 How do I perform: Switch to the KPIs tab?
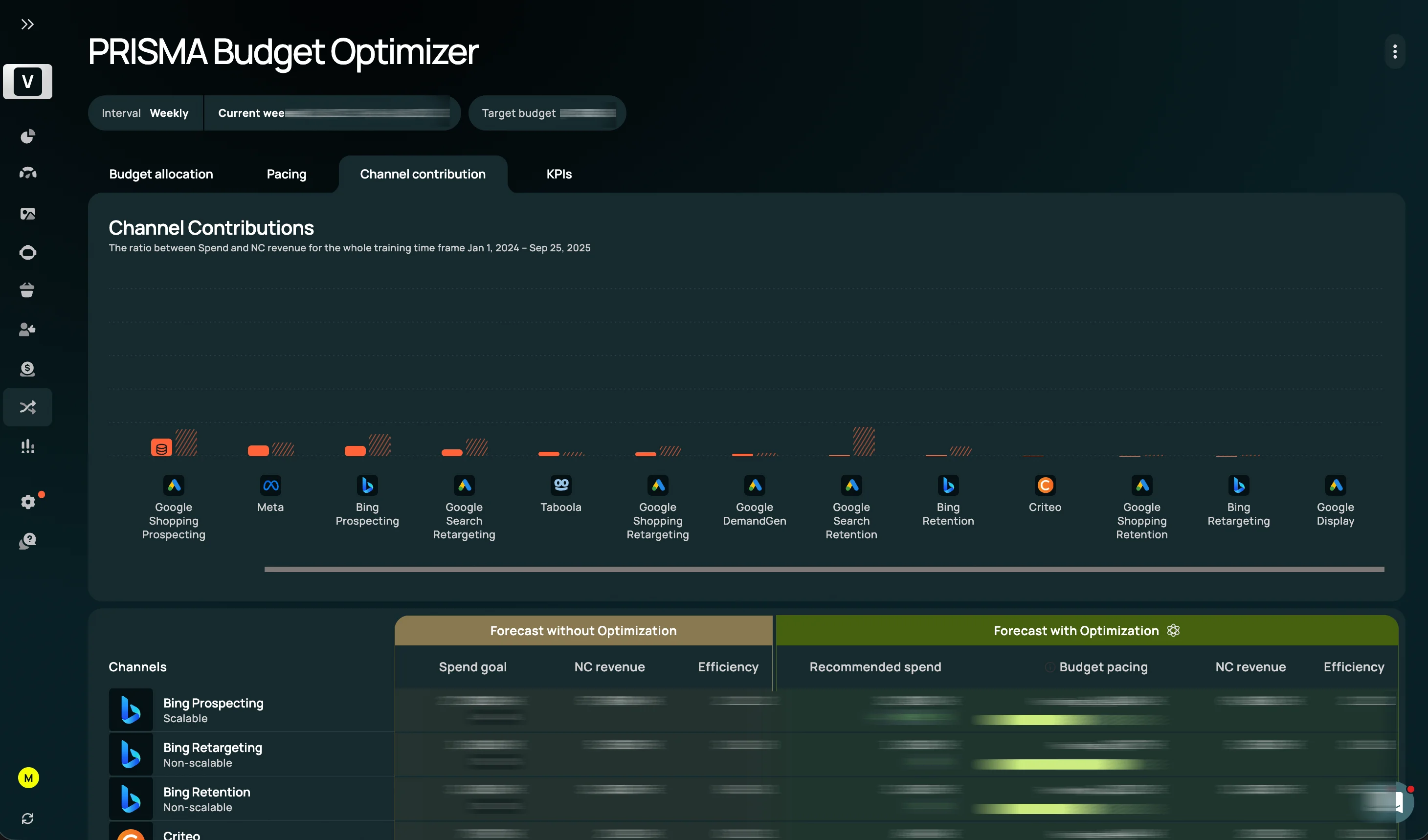[559, 174]
